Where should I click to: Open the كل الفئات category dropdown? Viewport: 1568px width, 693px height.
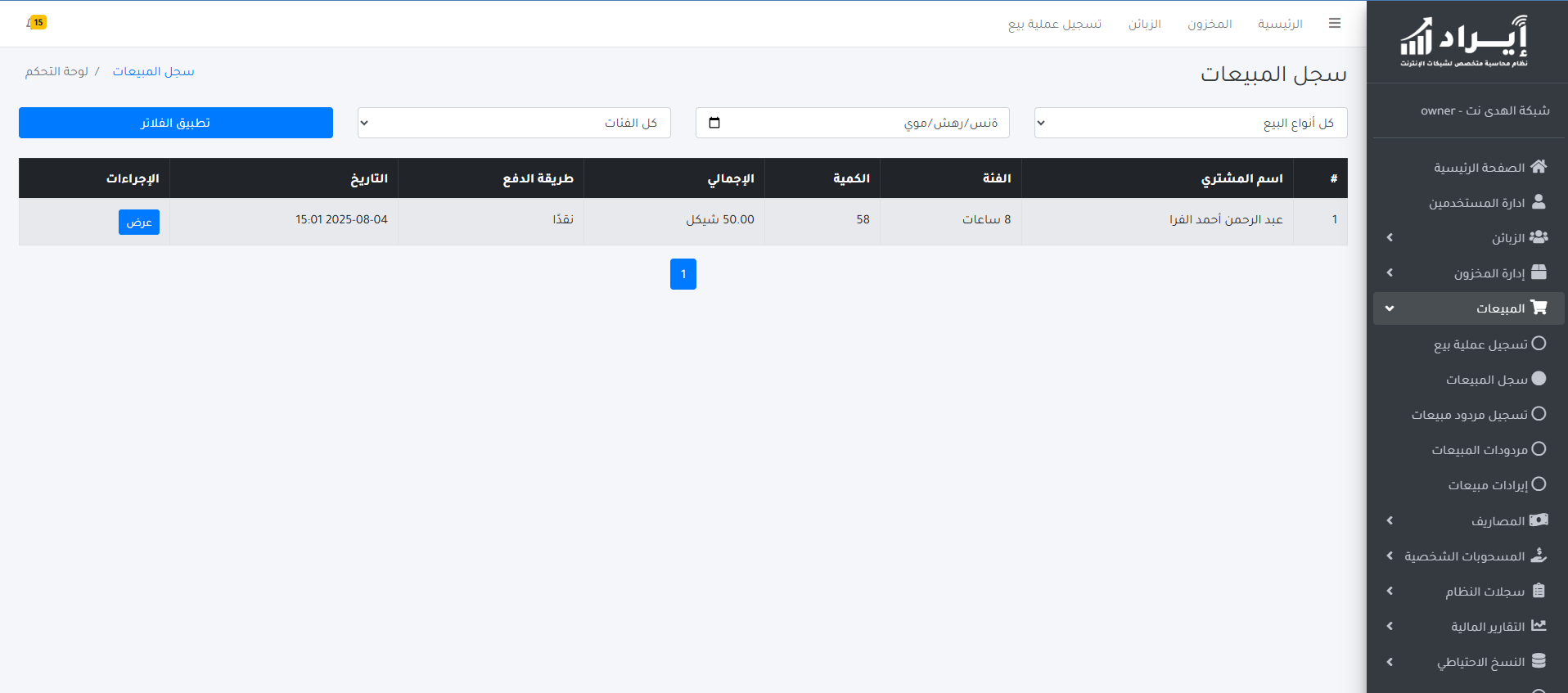pos(514,123)
